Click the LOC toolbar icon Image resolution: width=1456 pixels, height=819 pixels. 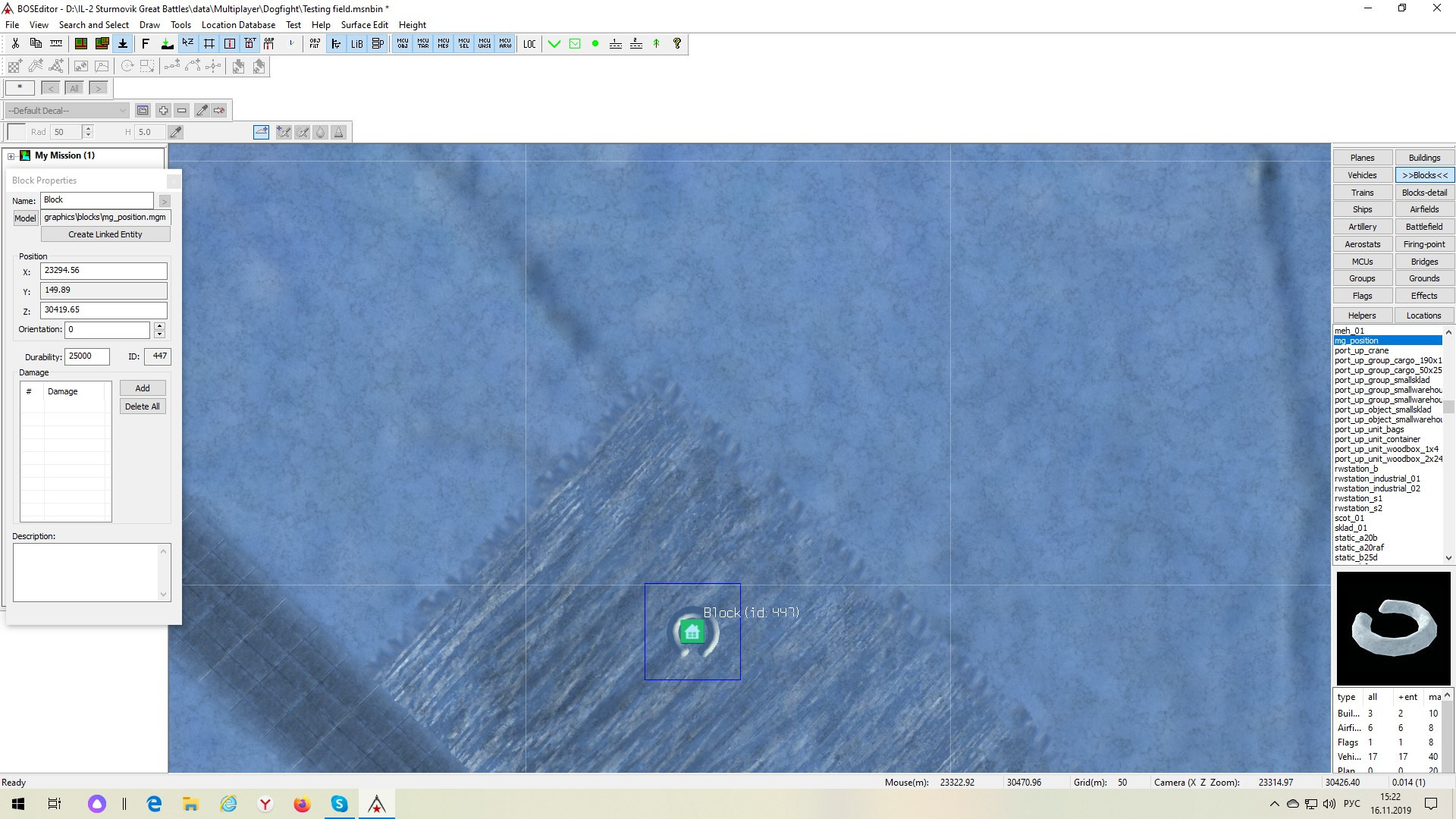529,44
